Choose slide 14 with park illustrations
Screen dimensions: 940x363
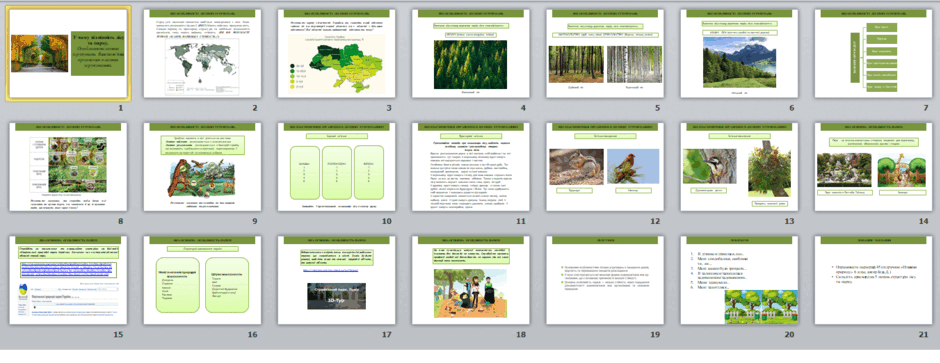[874, 167]
